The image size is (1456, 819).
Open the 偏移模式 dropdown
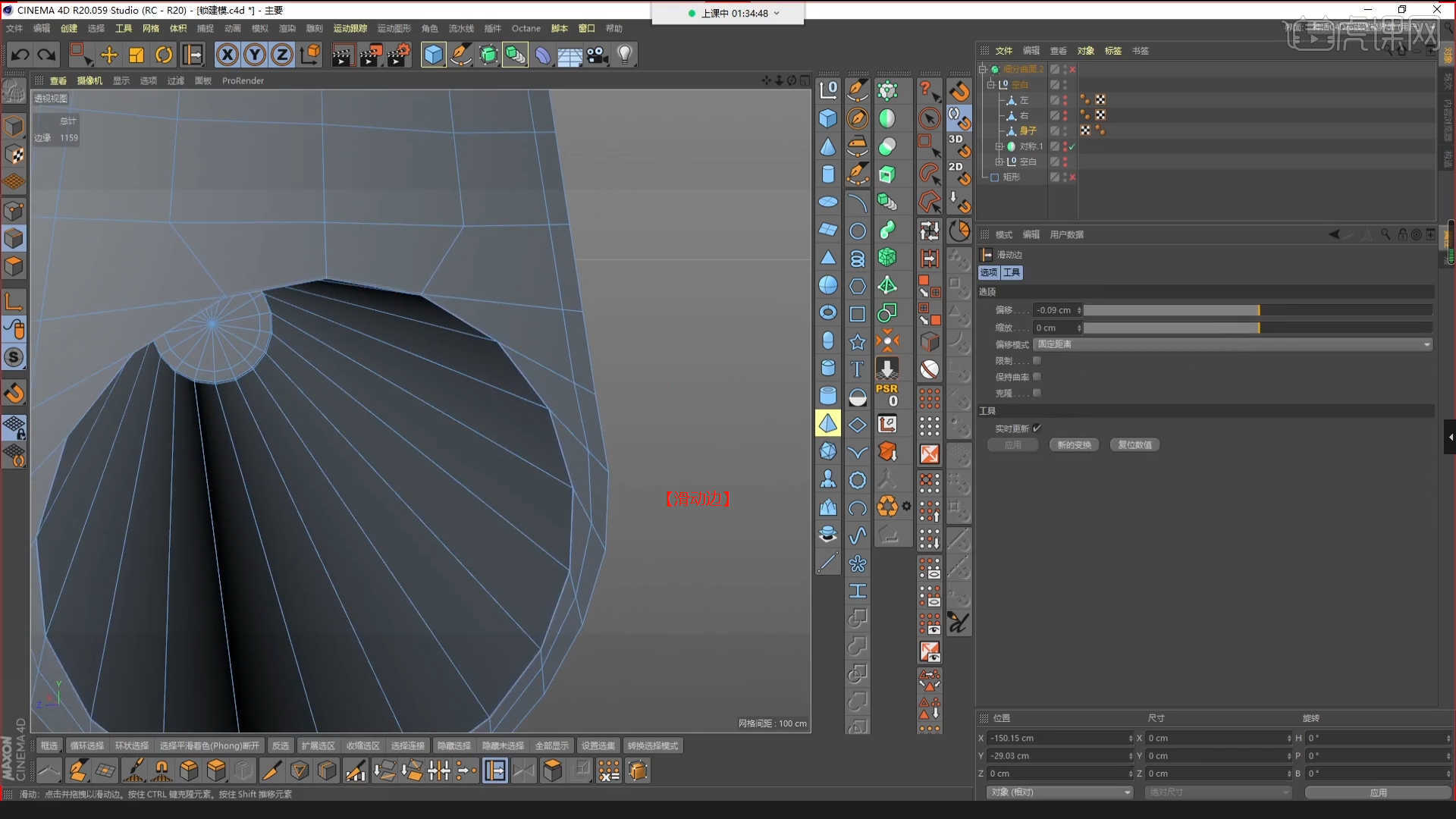point(1233,344)
